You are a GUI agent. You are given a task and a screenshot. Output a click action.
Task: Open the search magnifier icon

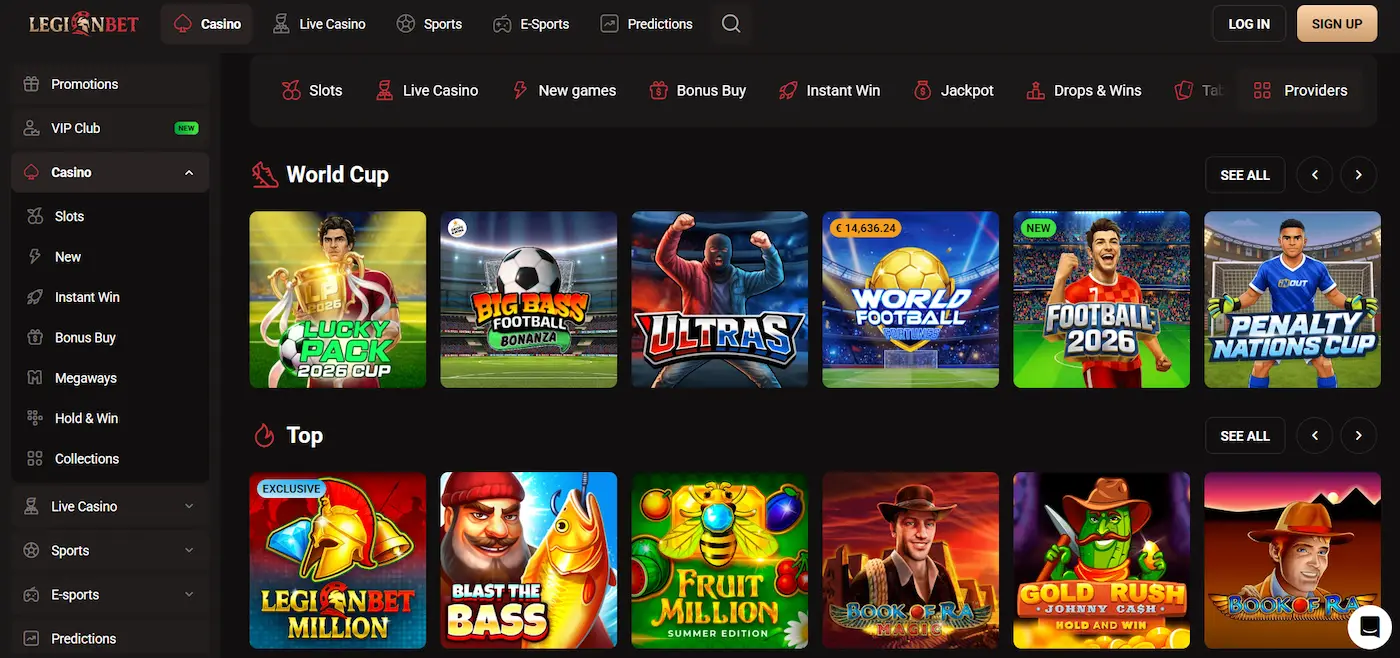click(731, 24)
